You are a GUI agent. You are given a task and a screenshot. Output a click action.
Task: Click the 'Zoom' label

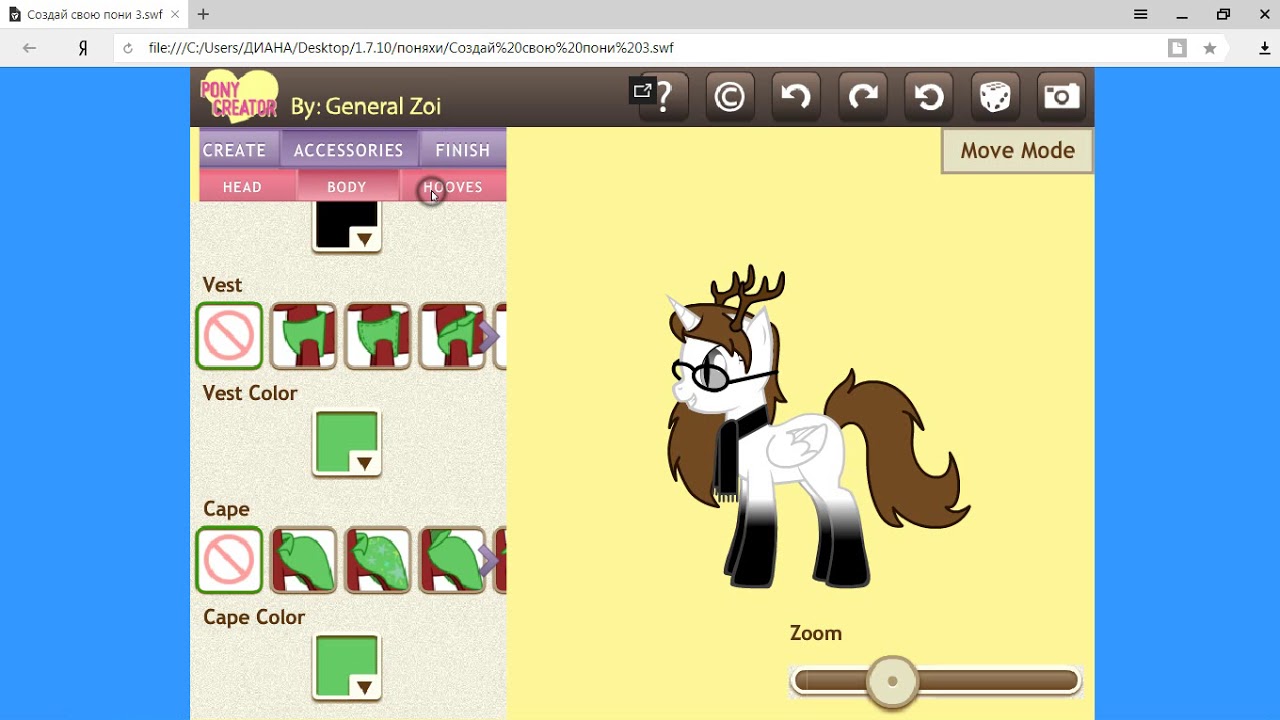pos(816,633)
